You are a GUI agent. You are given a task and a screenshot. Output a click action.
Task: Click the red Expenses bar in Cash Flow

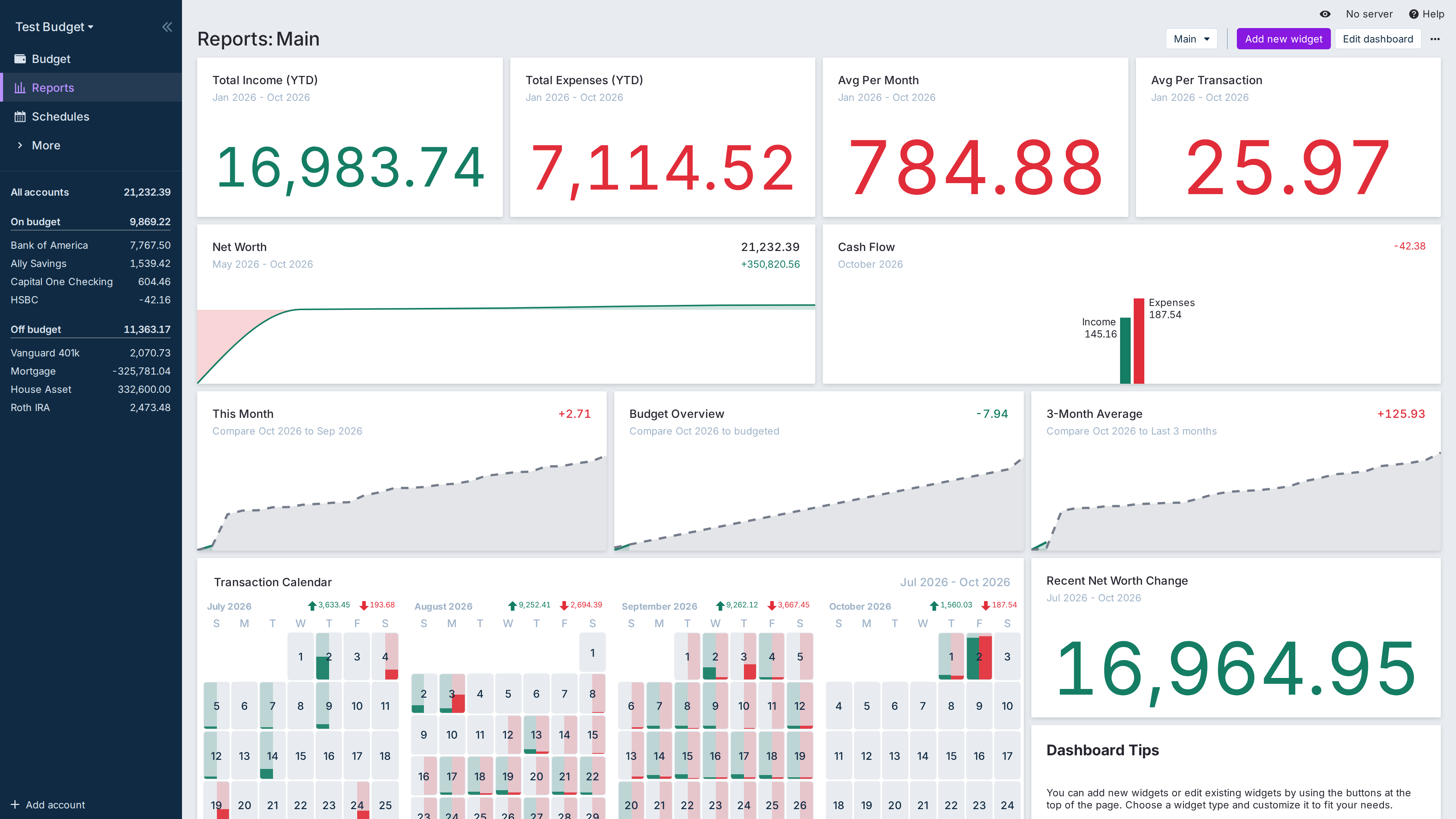(x=1139, y=341)
